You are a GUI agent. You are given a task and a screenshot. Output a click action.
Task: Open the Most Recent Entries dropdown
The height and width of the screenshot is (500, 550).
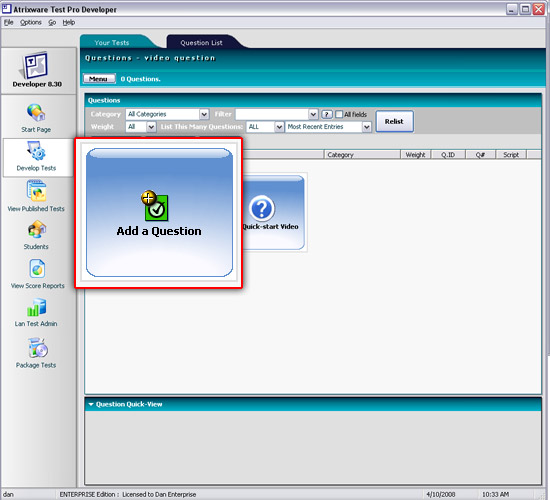click(328, 127)
